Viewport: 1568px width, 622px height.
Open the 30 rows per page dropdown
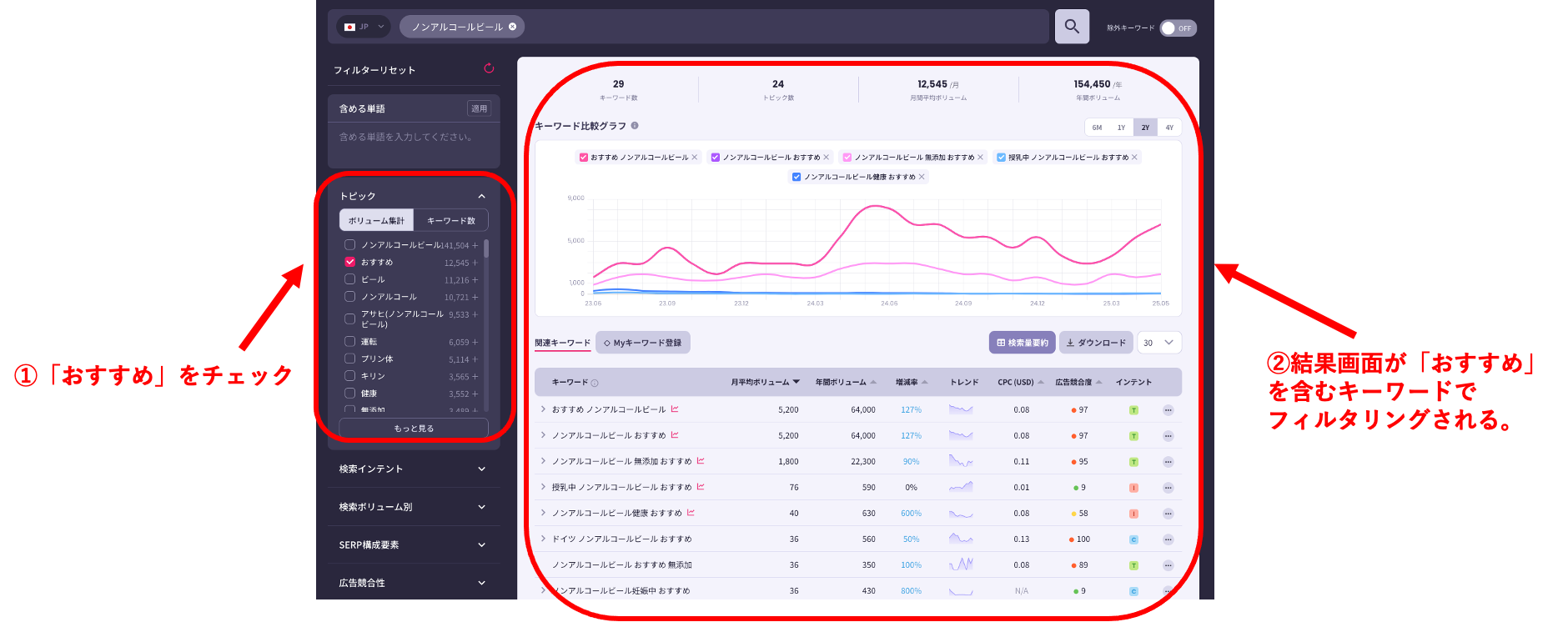click(x=1158, y=343)
